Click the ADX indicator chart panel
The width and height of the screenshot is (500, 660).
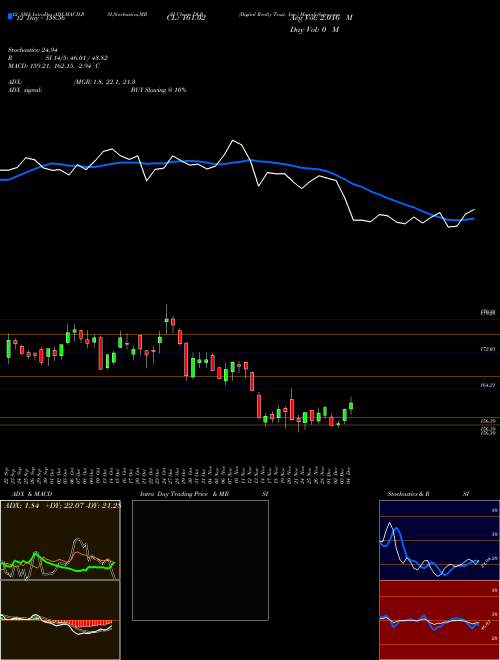click(x=60, y=540)
